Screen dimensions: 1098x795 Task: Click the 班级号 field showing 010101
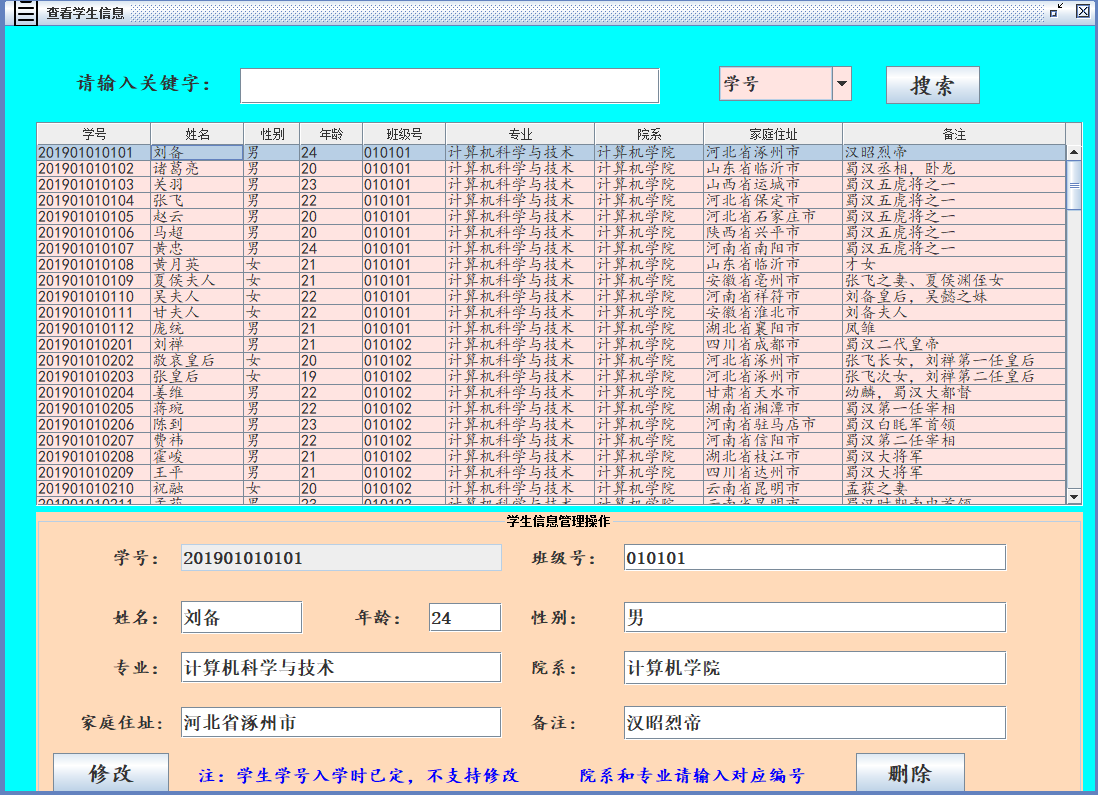(x=815, y=558)
